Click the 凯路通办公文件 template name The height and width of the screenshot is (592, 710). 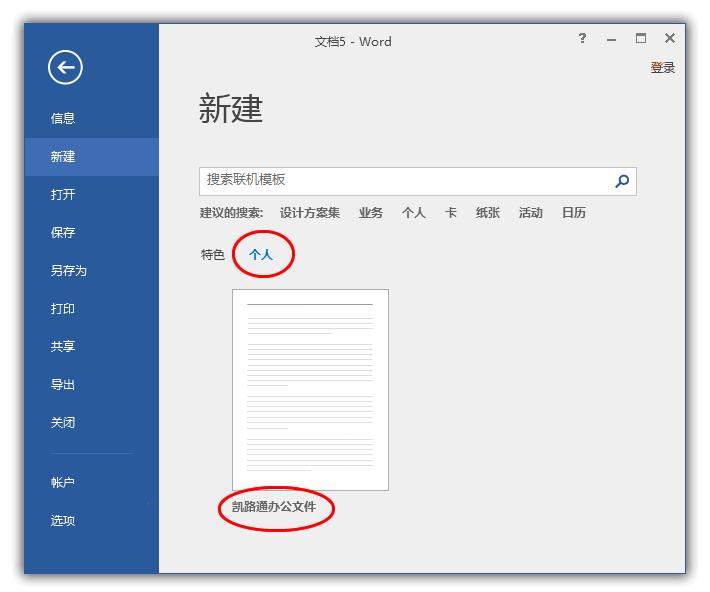coord(274,507)
